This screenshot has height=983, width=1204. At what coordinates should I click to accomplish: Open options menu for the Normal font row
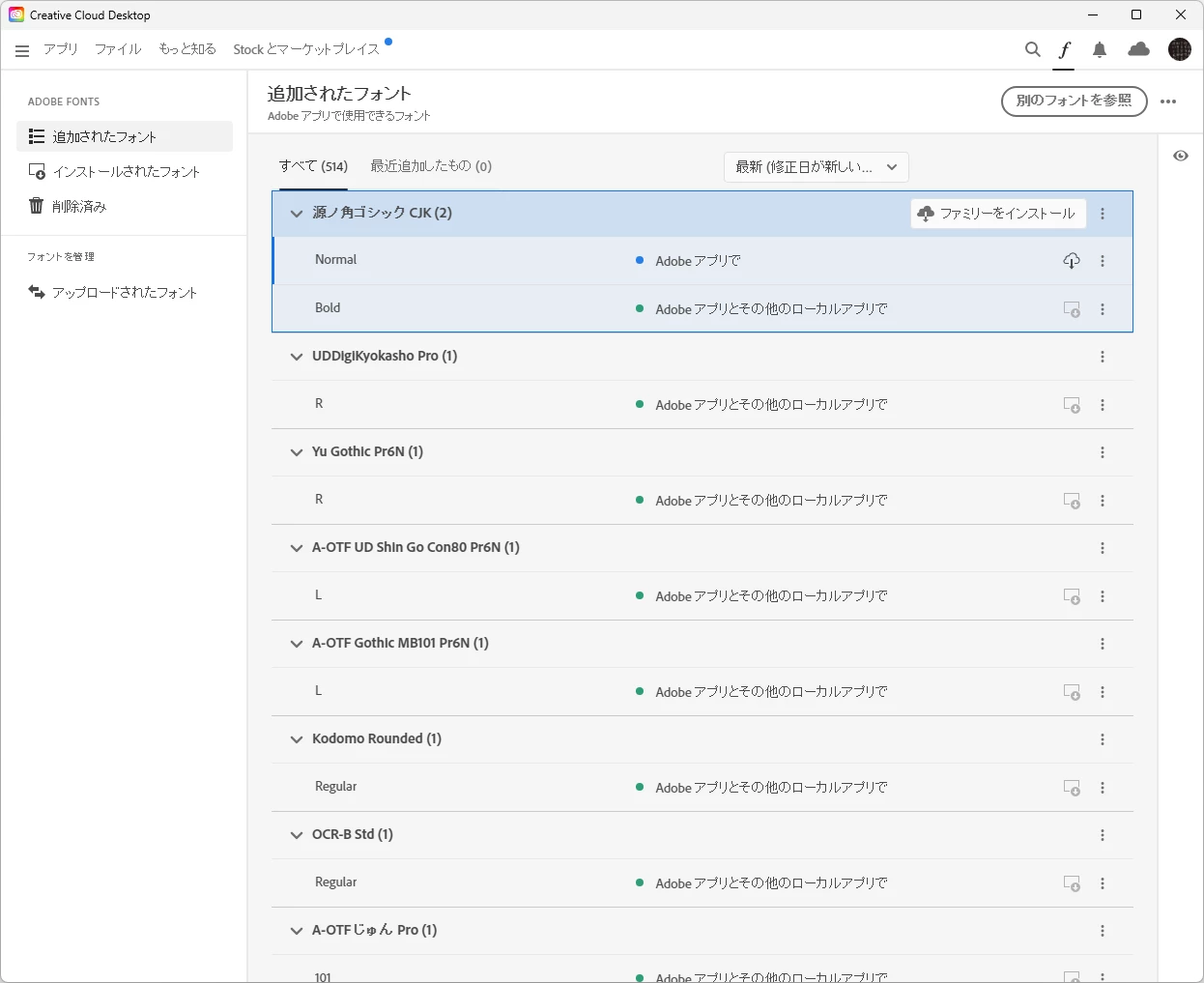pos(1103,261)
